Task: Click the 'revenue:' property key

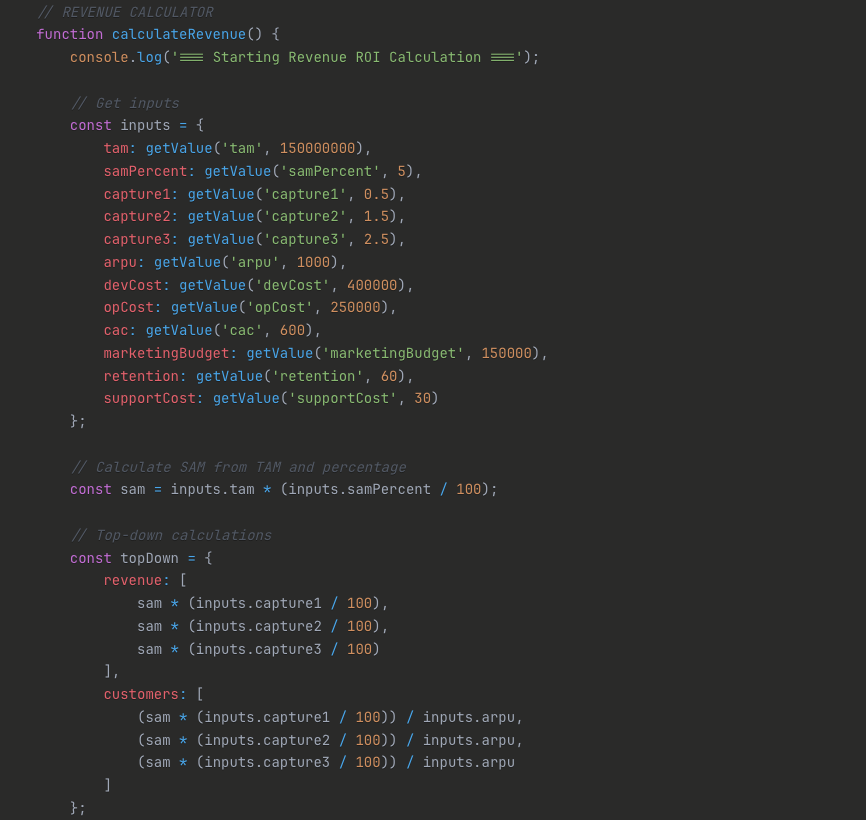Action: pyautogui.click(x=137, y=581)
